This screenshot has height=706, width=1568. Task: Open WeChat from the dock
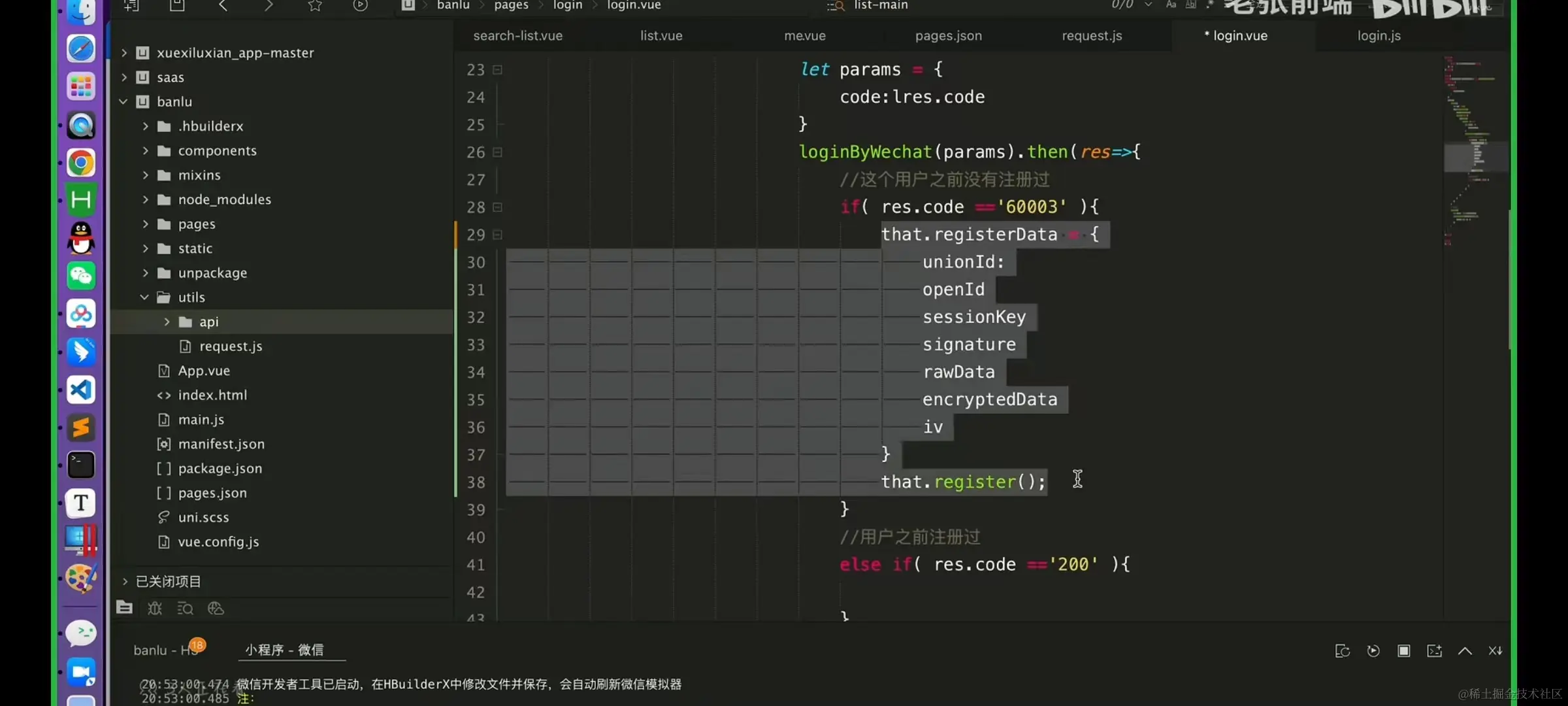(81, 276)
